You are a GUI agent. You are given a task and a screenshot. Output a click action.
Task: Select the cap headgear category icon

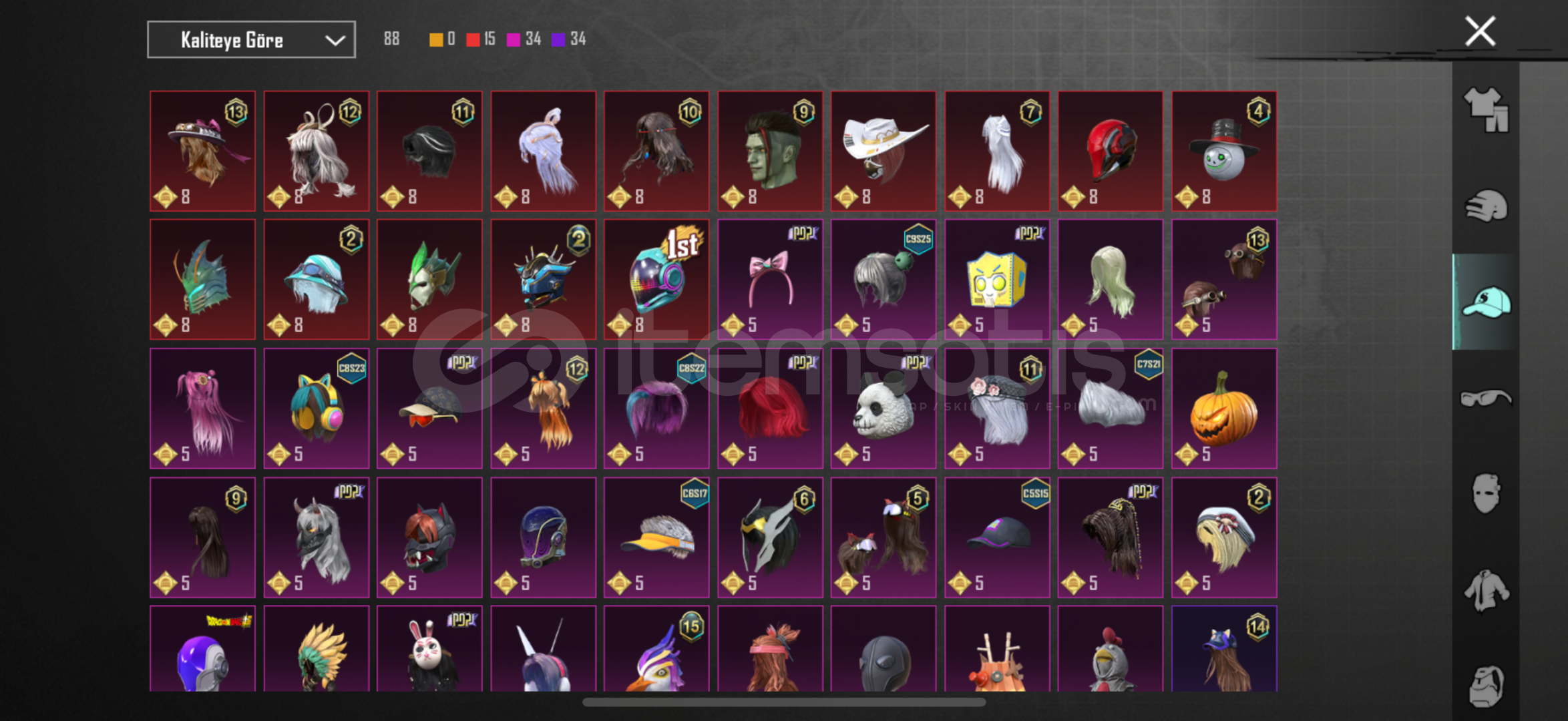(x=1486, y=302)
